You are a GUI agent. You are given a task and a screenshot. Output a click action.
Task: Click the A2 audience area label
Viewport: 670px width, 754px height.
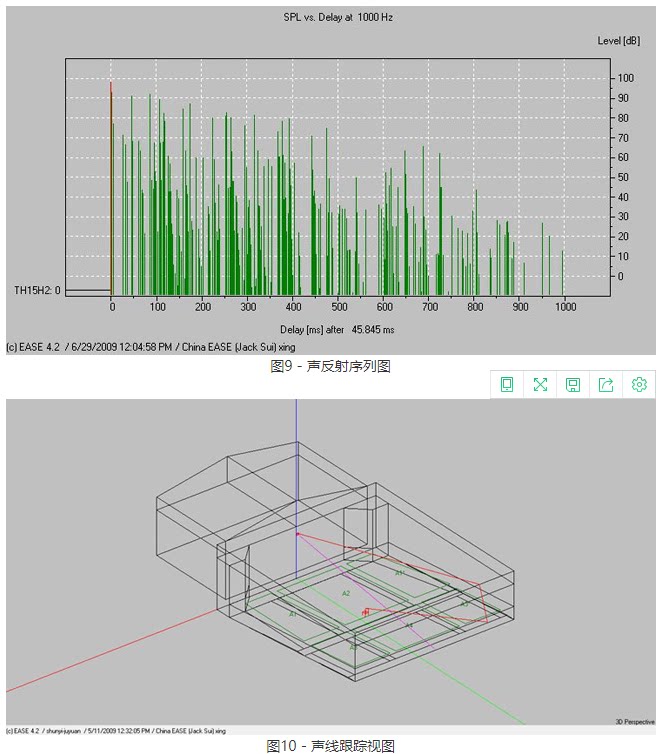click(x=346, y=593)
